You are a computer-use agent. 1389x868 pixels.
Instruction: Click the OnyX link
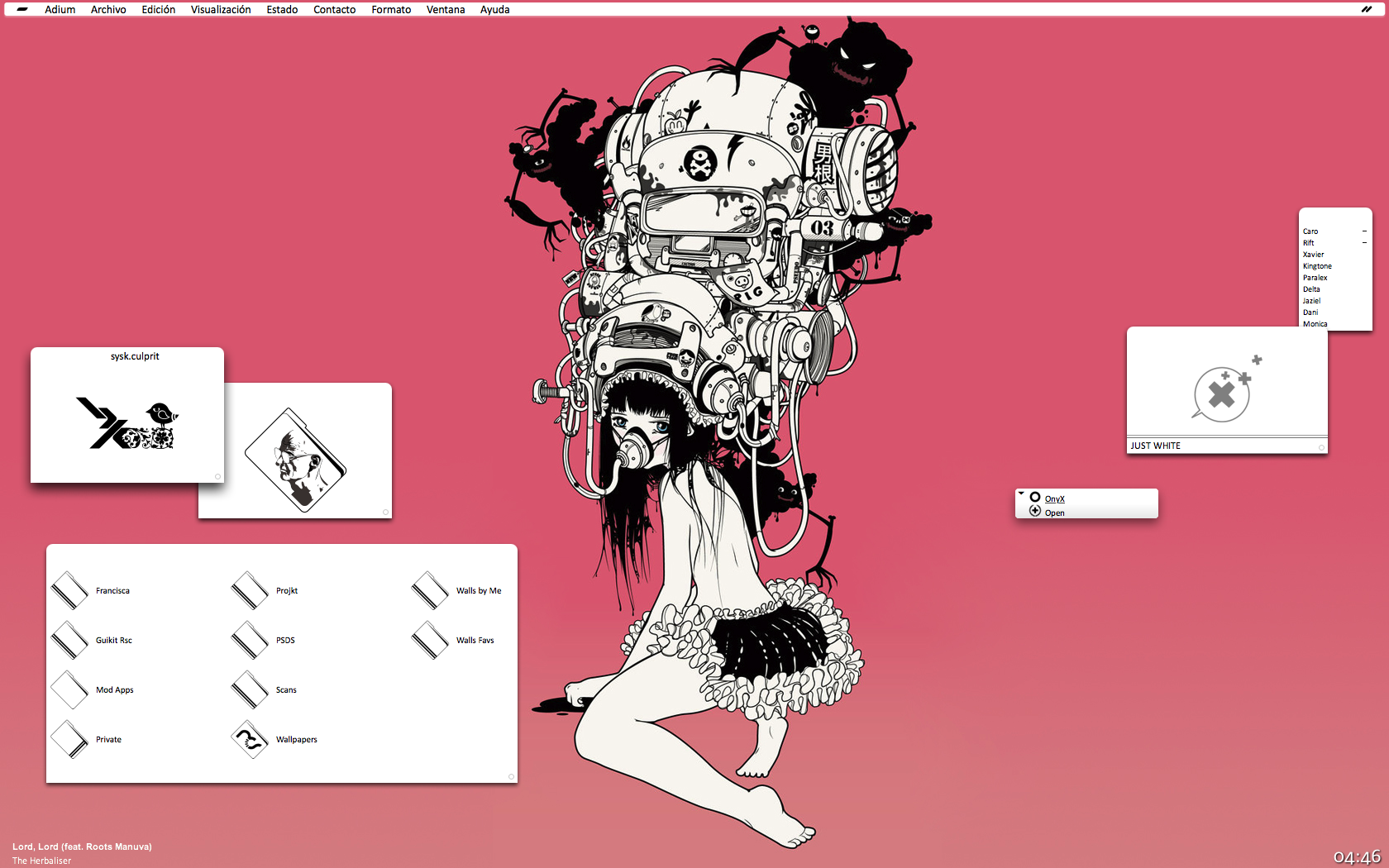pos(1055,498)
